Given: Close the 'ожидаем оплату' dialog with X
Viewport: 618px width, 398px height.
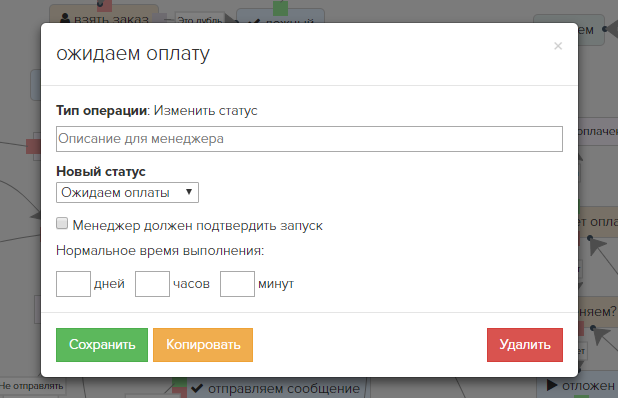Looking at the screenshot, I should 558,46.
